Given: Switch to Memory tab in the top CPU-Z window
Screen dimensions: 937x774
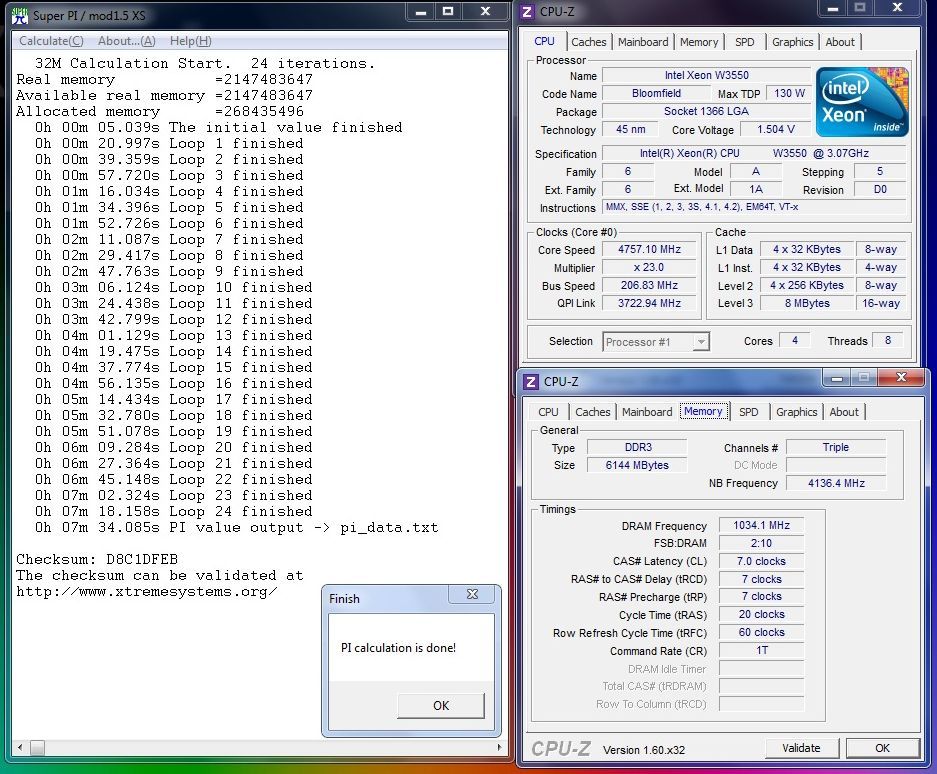Looking at the screenshot, I should point(699,42).
